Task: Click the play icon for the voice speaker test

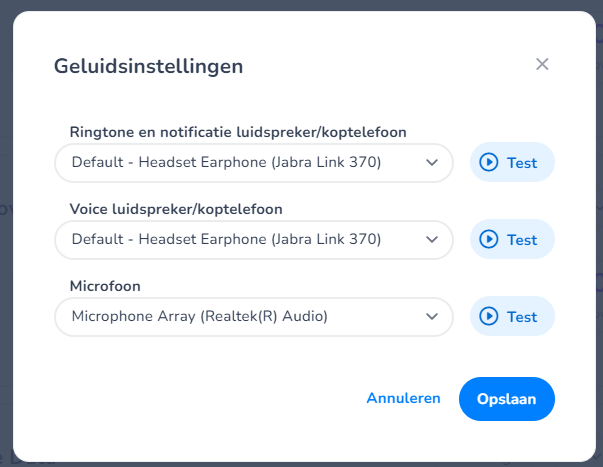Action: pos(489,239)
